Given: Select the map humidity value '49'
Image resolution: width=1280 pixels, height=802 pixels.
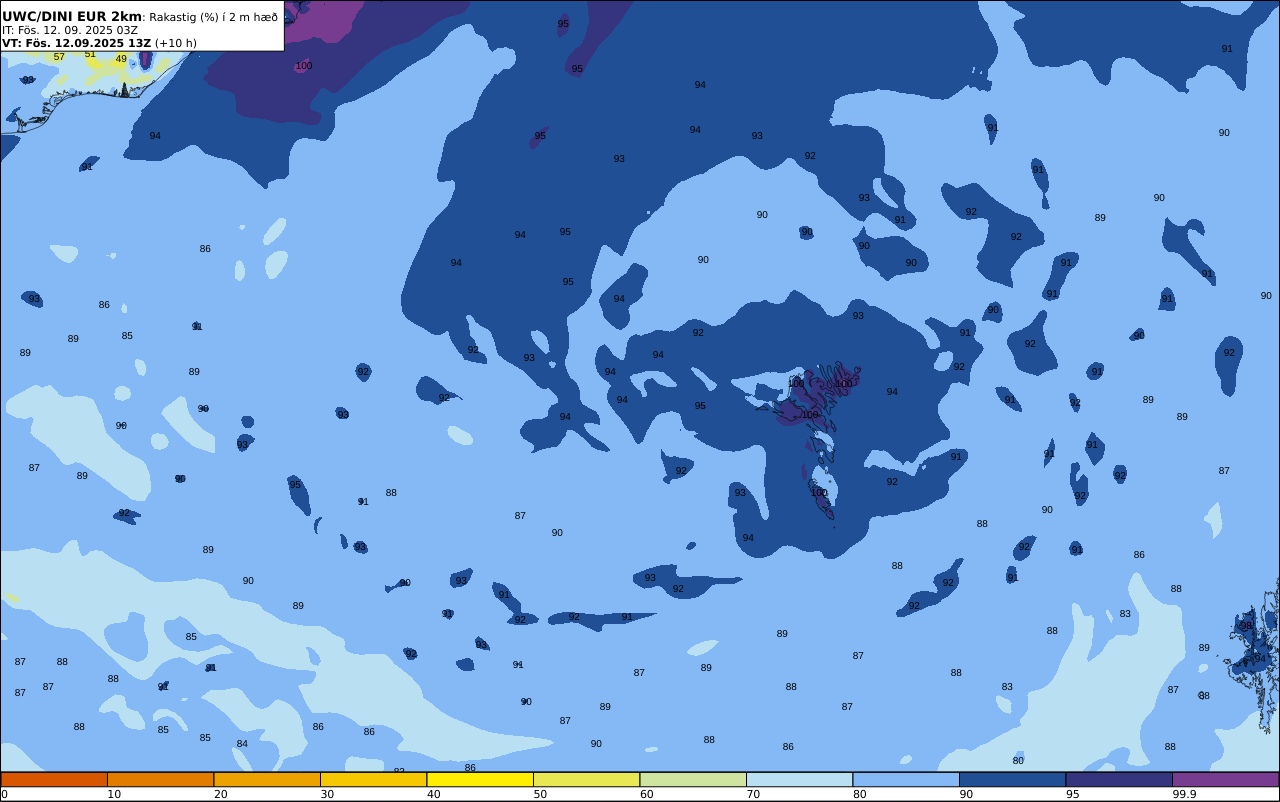Looking at the screenshot, I should (x=121, y=59).
